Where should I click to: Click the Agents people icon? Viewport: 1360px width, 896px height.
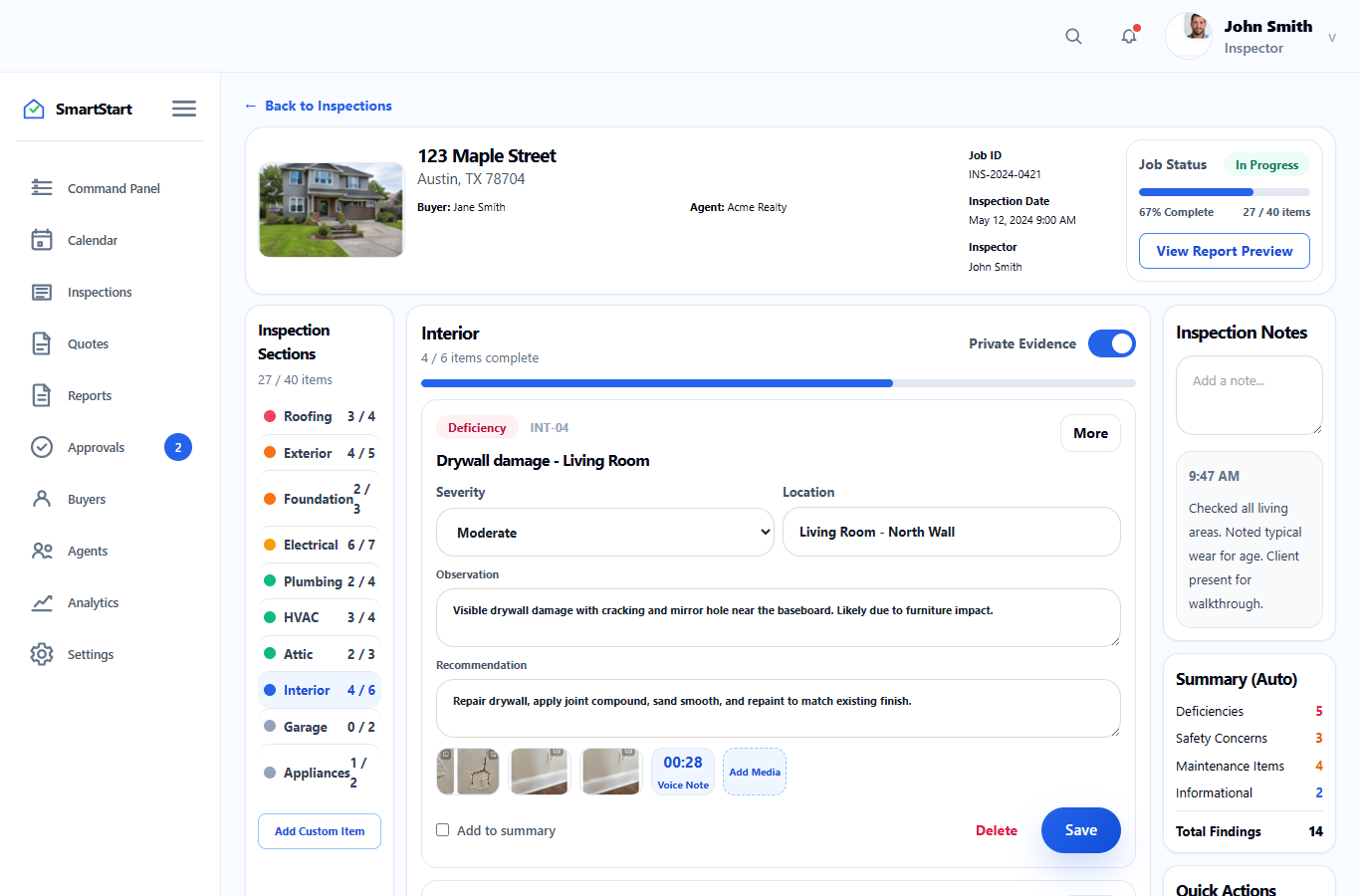[x=42, y=551]
